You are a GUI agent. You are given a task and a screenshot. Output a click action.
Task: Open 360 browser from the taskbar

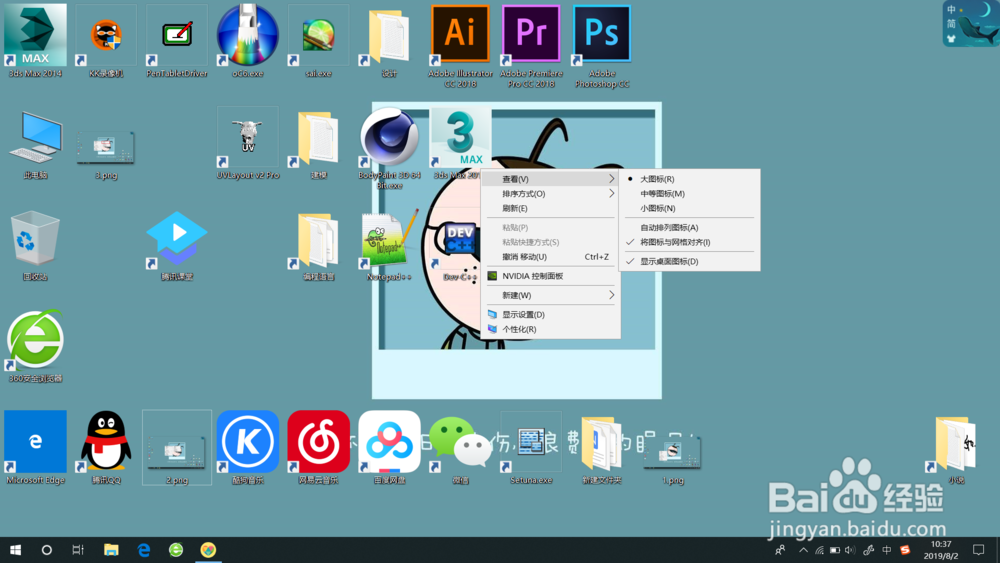[x=176, y=550]
